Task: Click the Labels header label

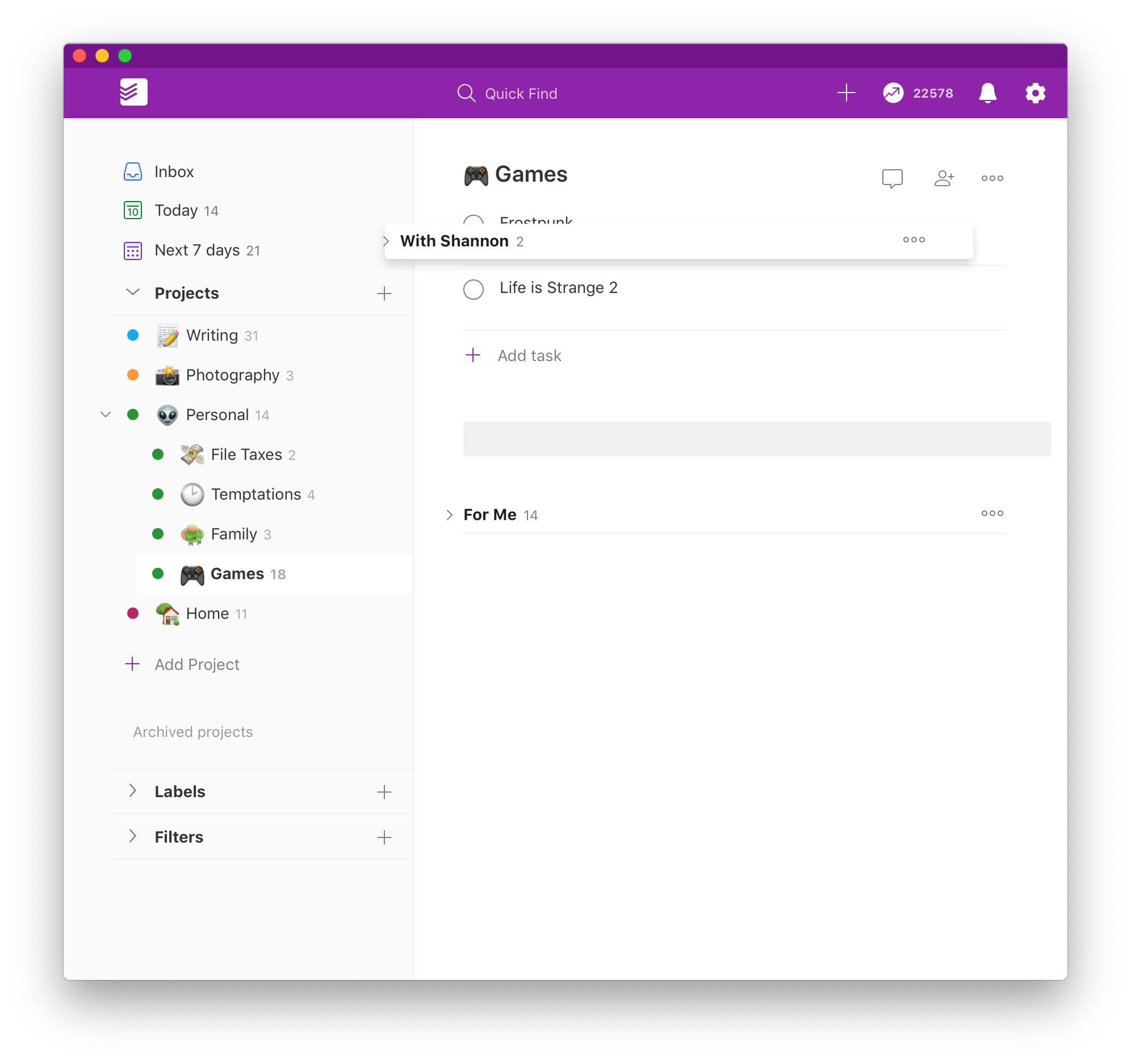Action: coord(180,792)
